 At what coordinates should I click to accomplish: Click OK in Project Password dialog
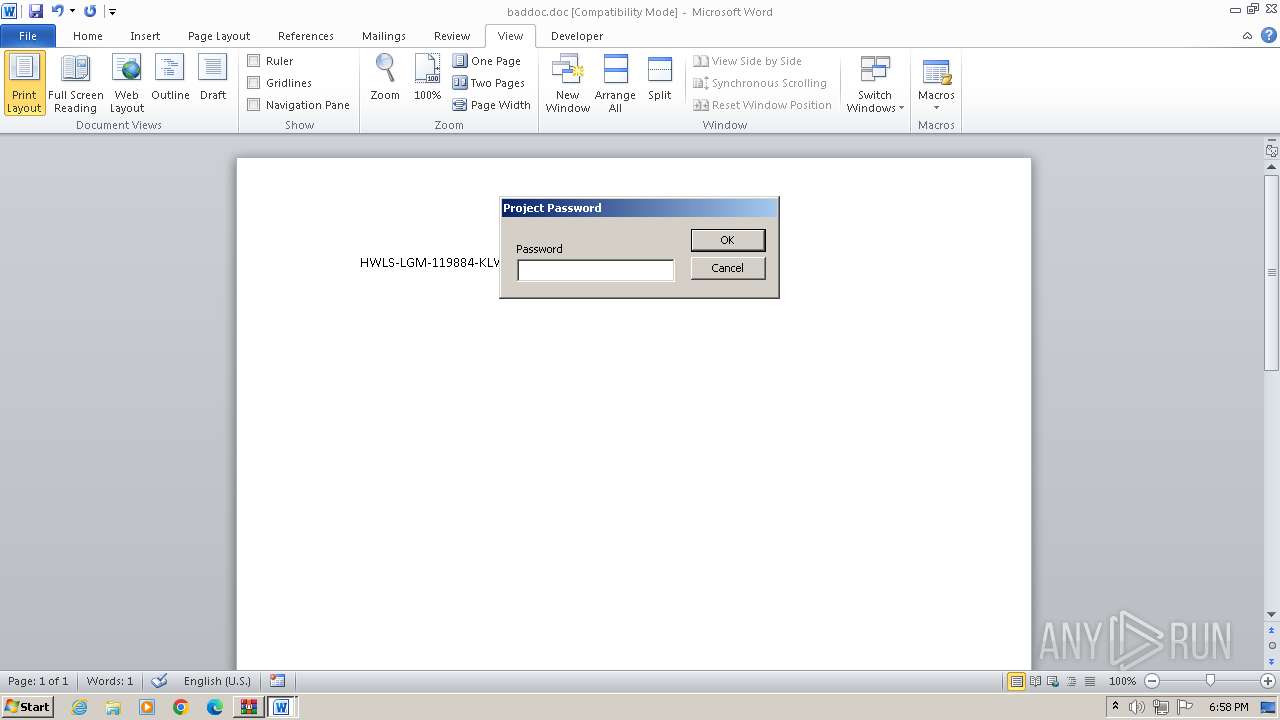pos(728,240)
